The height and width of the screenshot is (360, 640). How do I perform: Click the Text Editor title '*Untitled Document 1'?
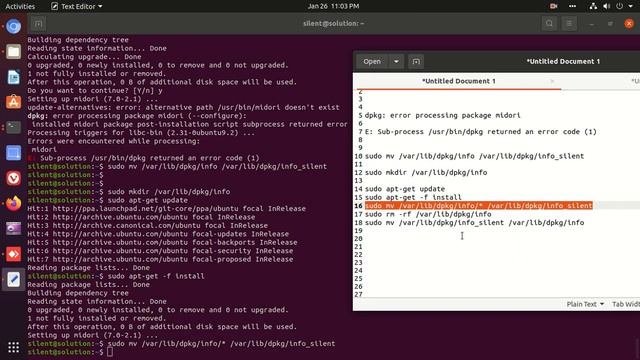click(x=563, y=62)
